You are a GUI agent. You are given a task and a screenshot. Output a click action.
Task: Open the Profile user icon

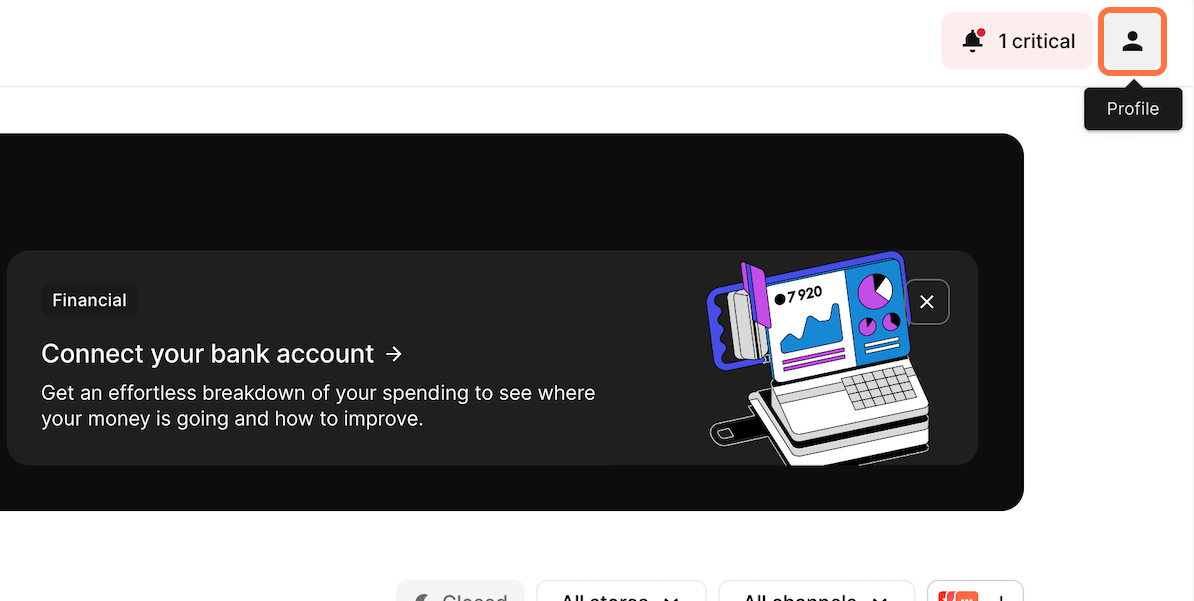click(x=1132, y=41)
